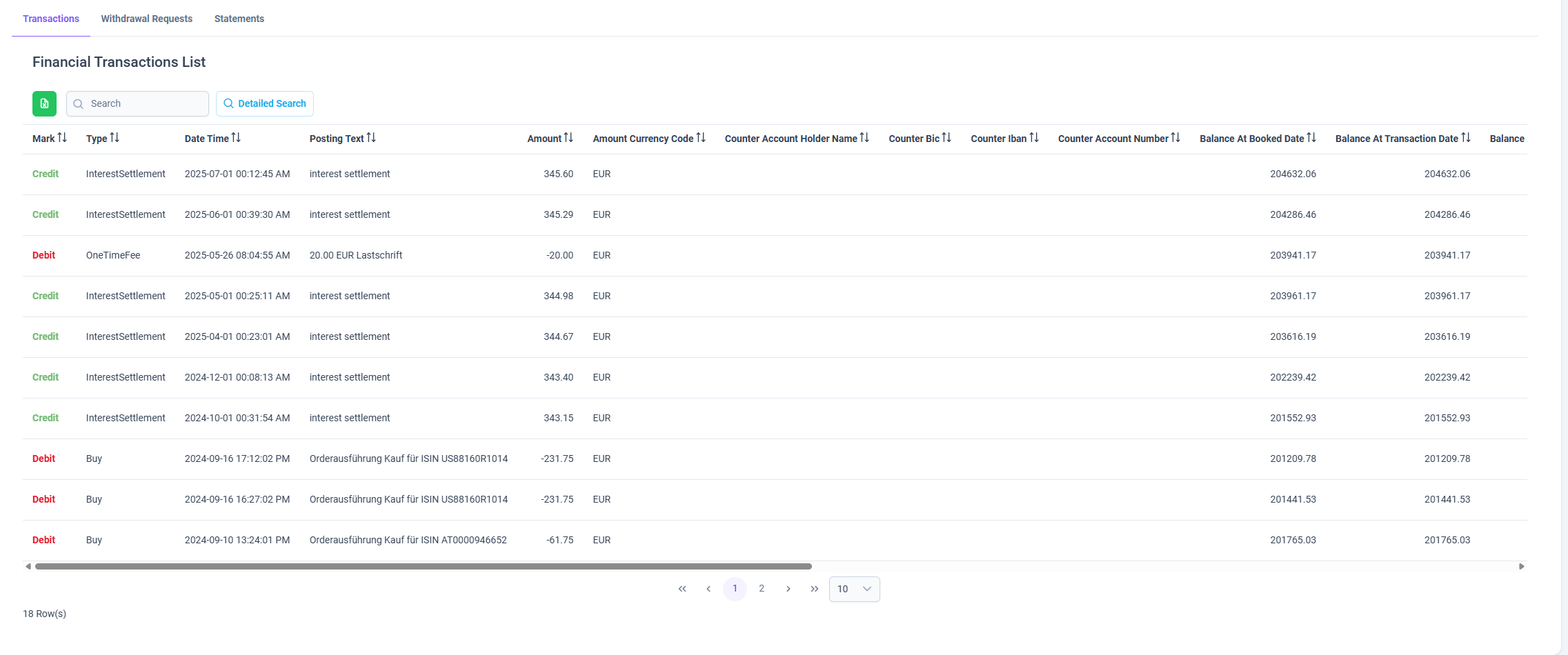This screenshot has width=1568, height=655.
Task: Select page 2 in pagination
Action: [x=762, y=589]
